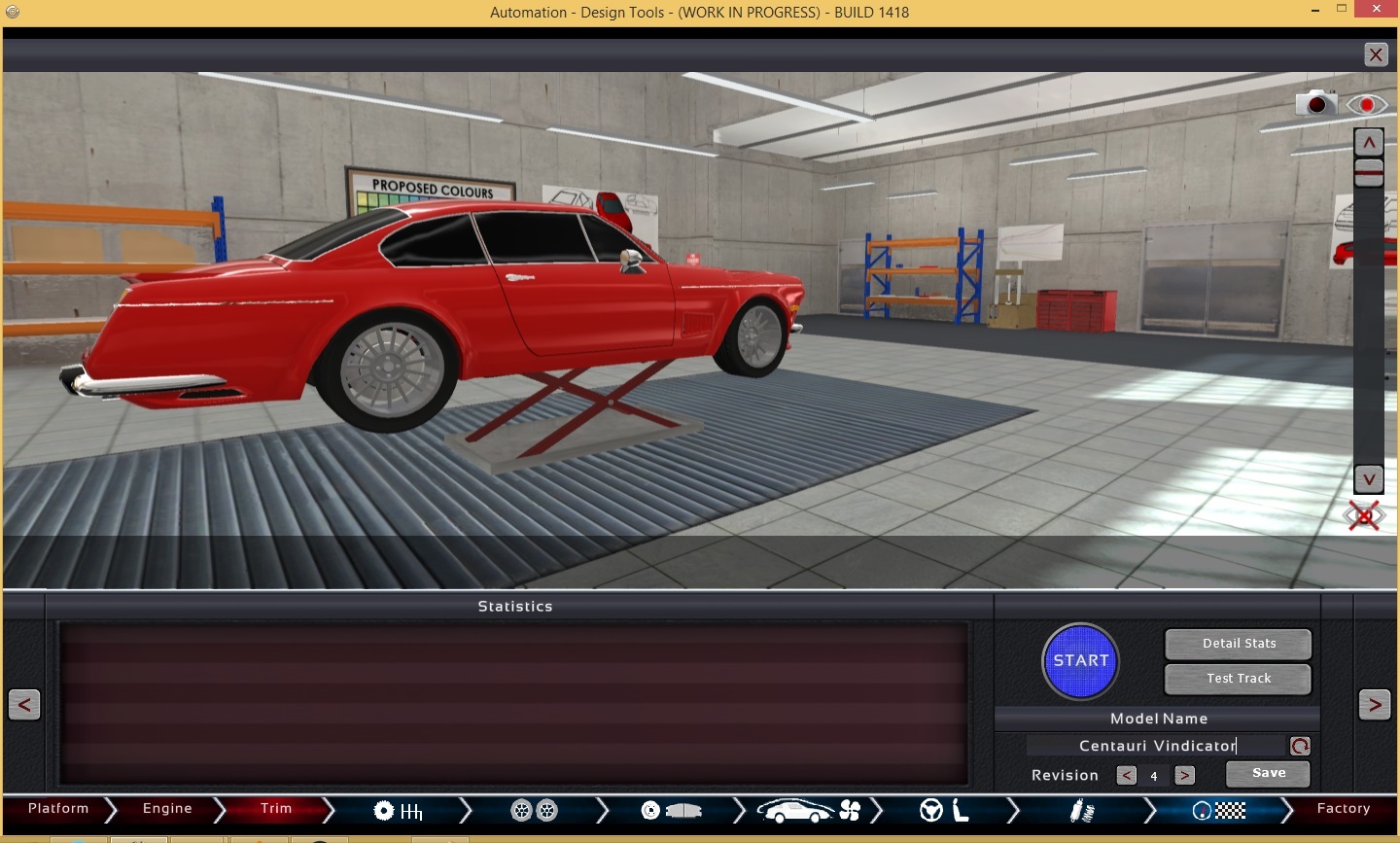
Task: Click the camera screenshot icon
Action: coord(1315,102)
